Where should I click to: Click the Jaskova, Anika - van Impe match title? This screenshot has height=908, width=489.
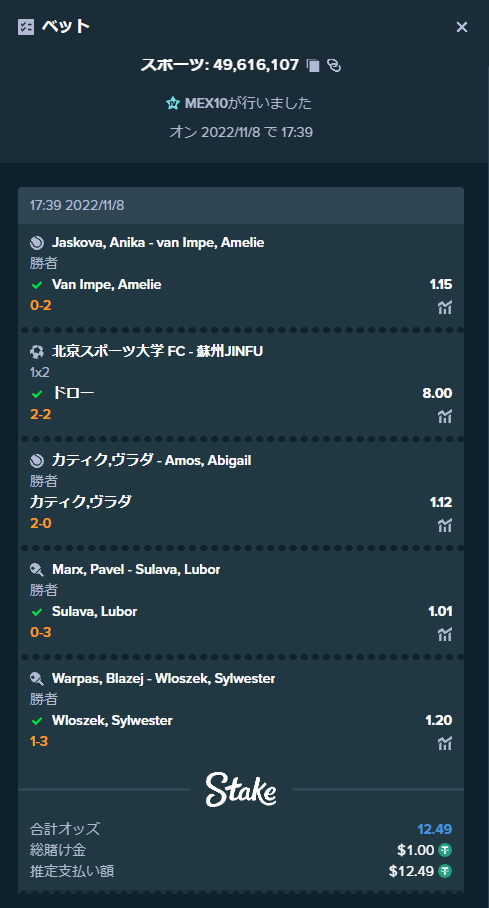point(158,242)
